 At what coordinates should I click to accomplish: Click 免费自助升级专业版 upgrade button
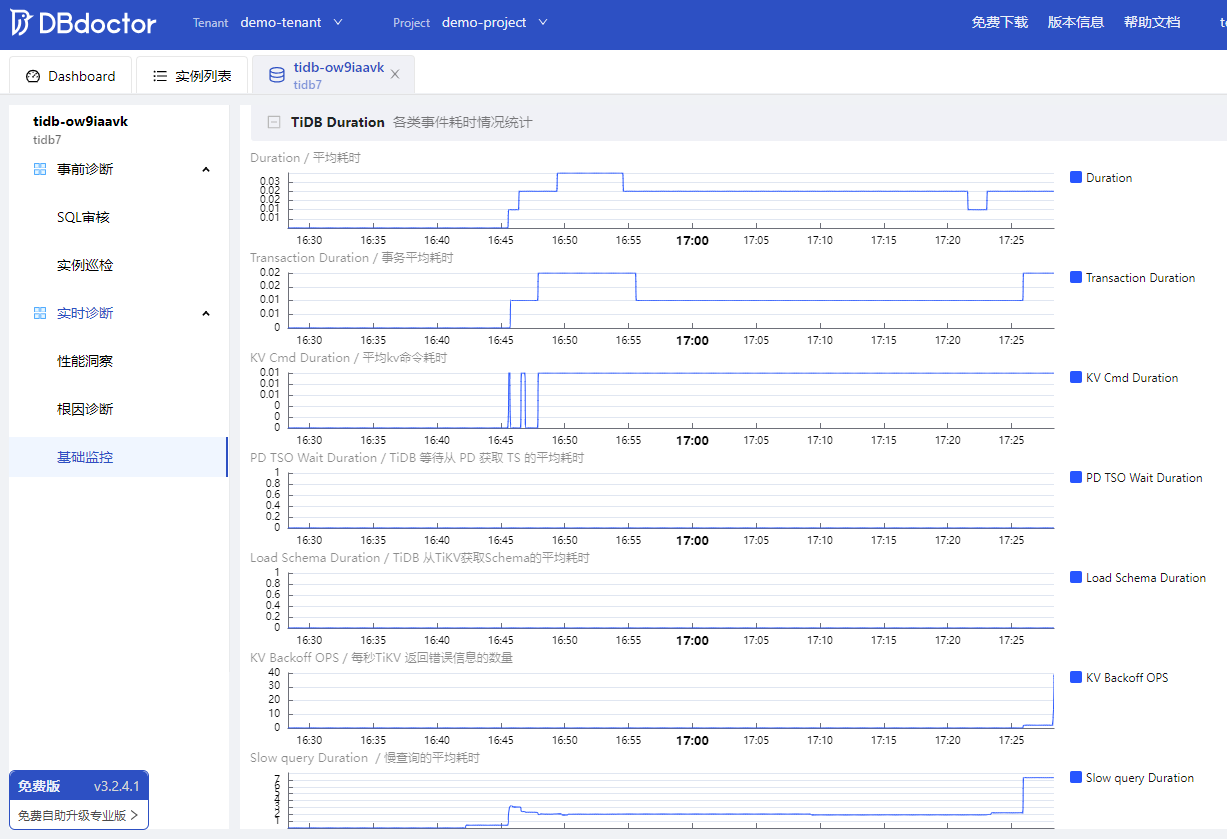(x=80, y=815)
